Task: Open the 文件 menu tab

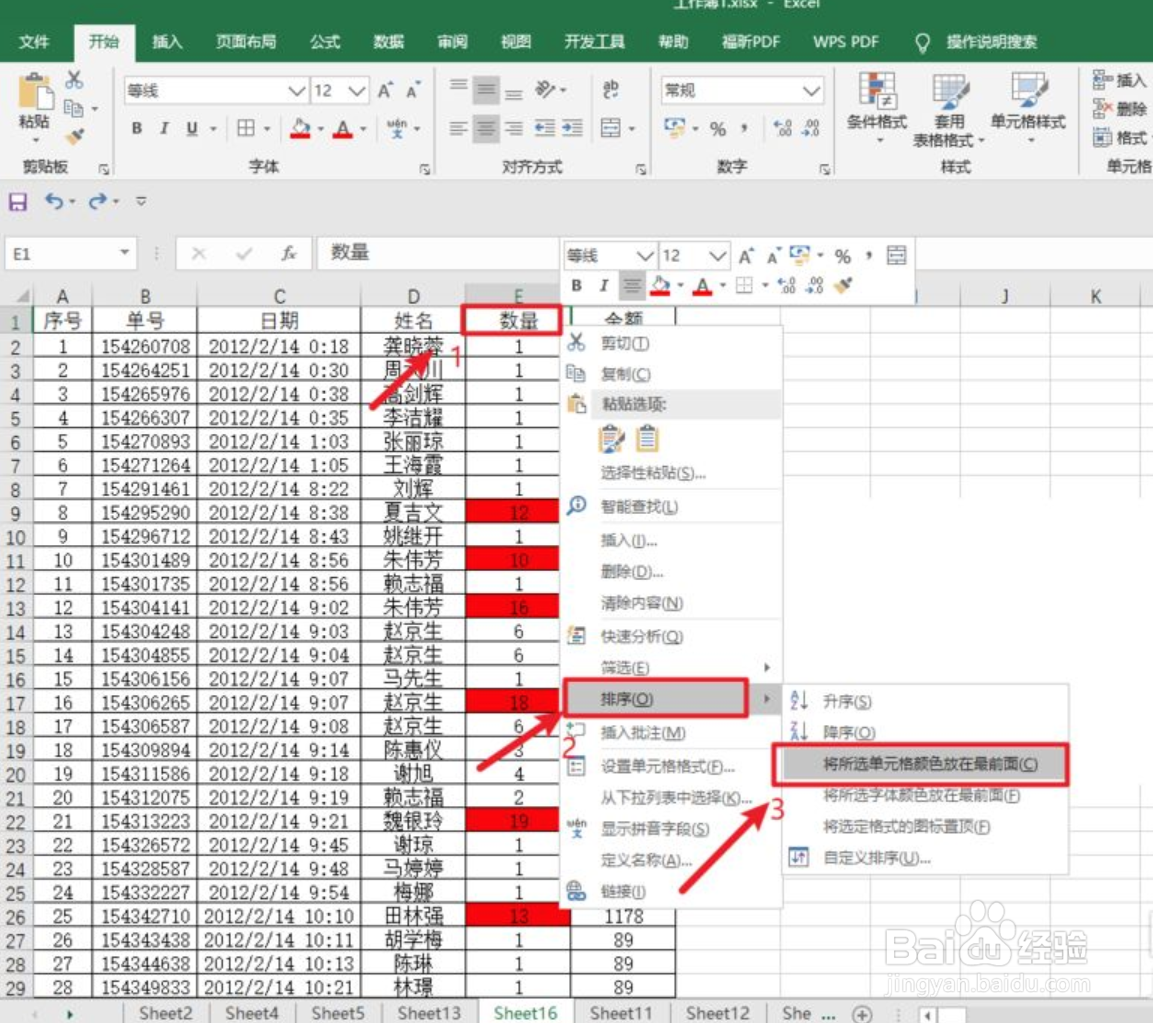Action: [34, 42]
